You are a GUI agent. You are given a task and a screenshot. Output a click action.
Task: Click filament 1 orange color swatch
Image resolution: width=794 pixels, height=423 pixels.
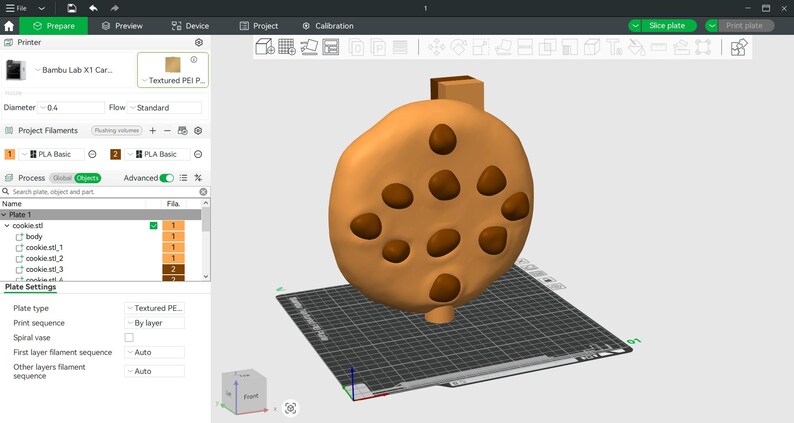[10, 154]
